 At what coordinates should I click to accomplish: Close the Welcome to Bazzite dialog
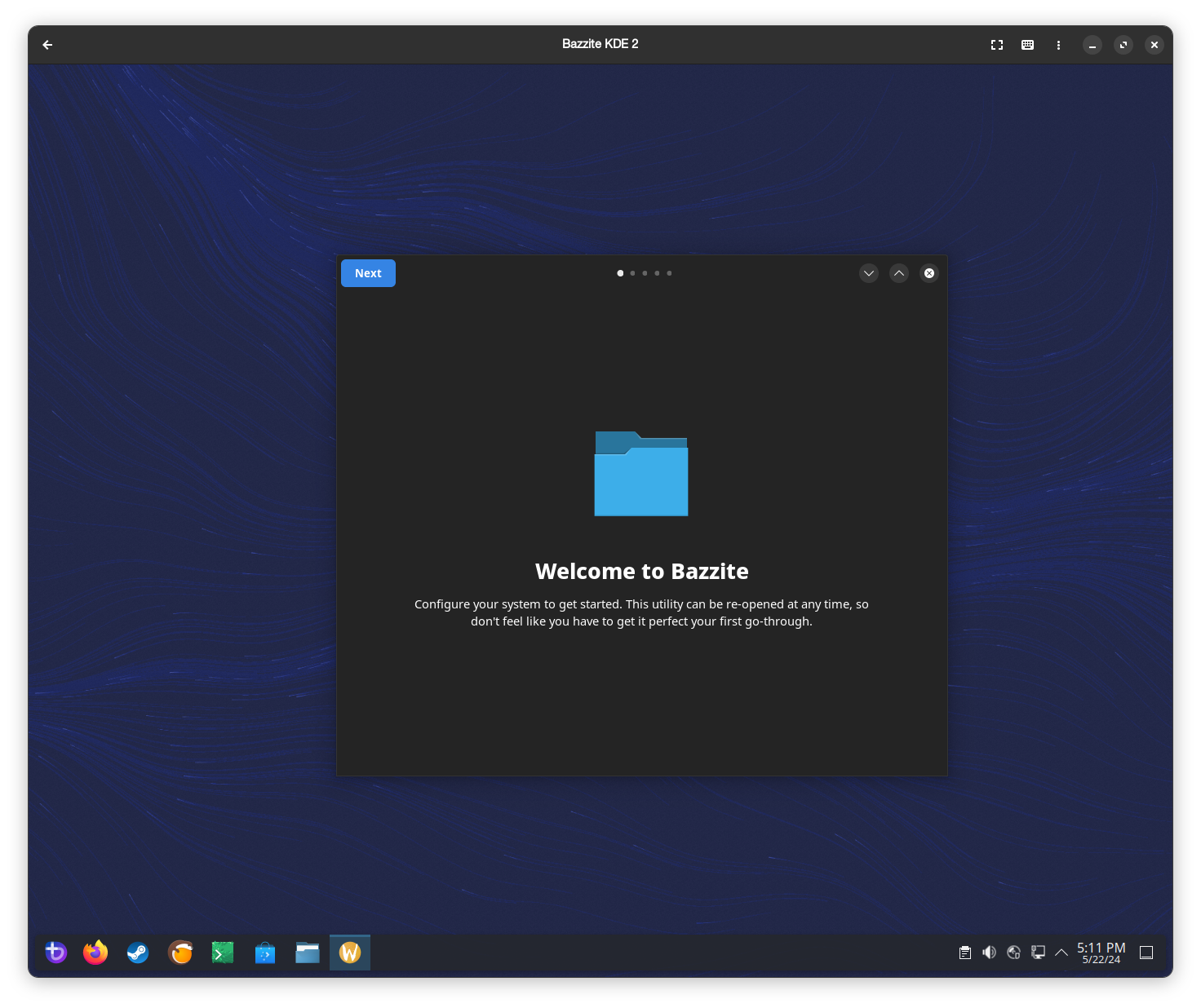coord(929,273)
